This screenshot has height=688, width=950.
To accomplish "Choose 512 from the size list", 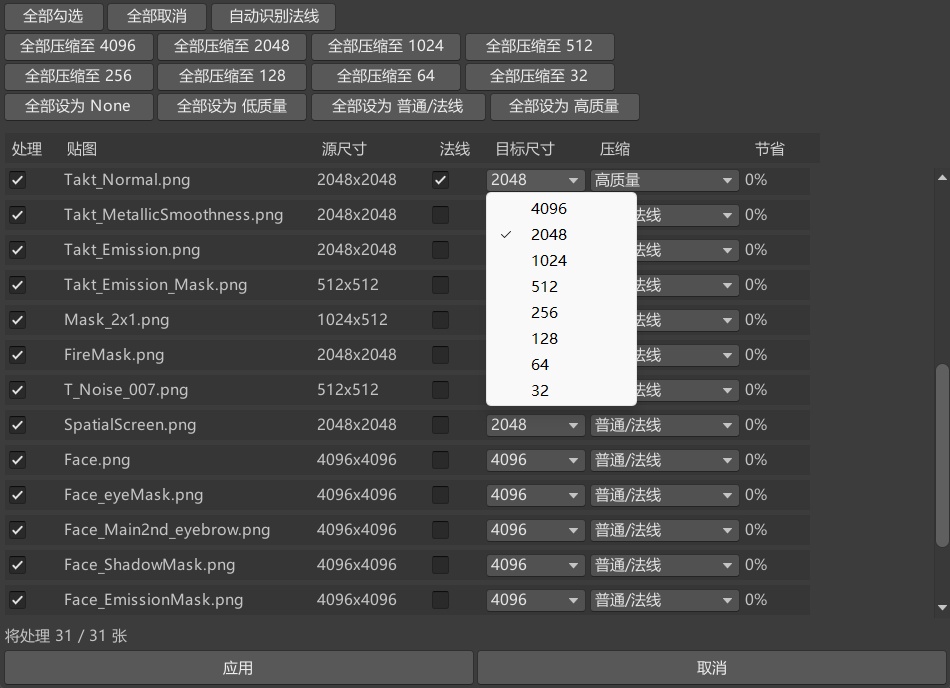I will pos(561,287).
